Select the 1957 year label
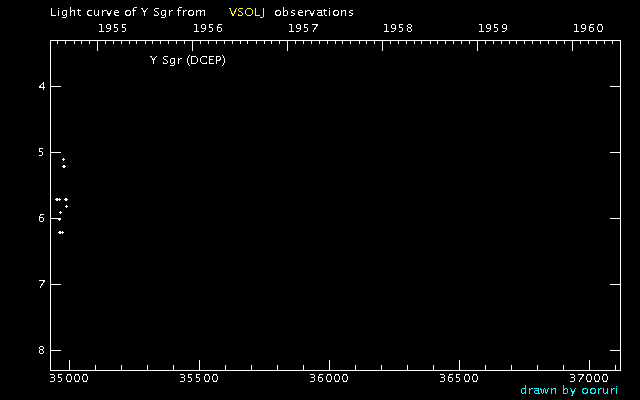Image resolution: width=640 pixels, height=400 pixels. 303,28
